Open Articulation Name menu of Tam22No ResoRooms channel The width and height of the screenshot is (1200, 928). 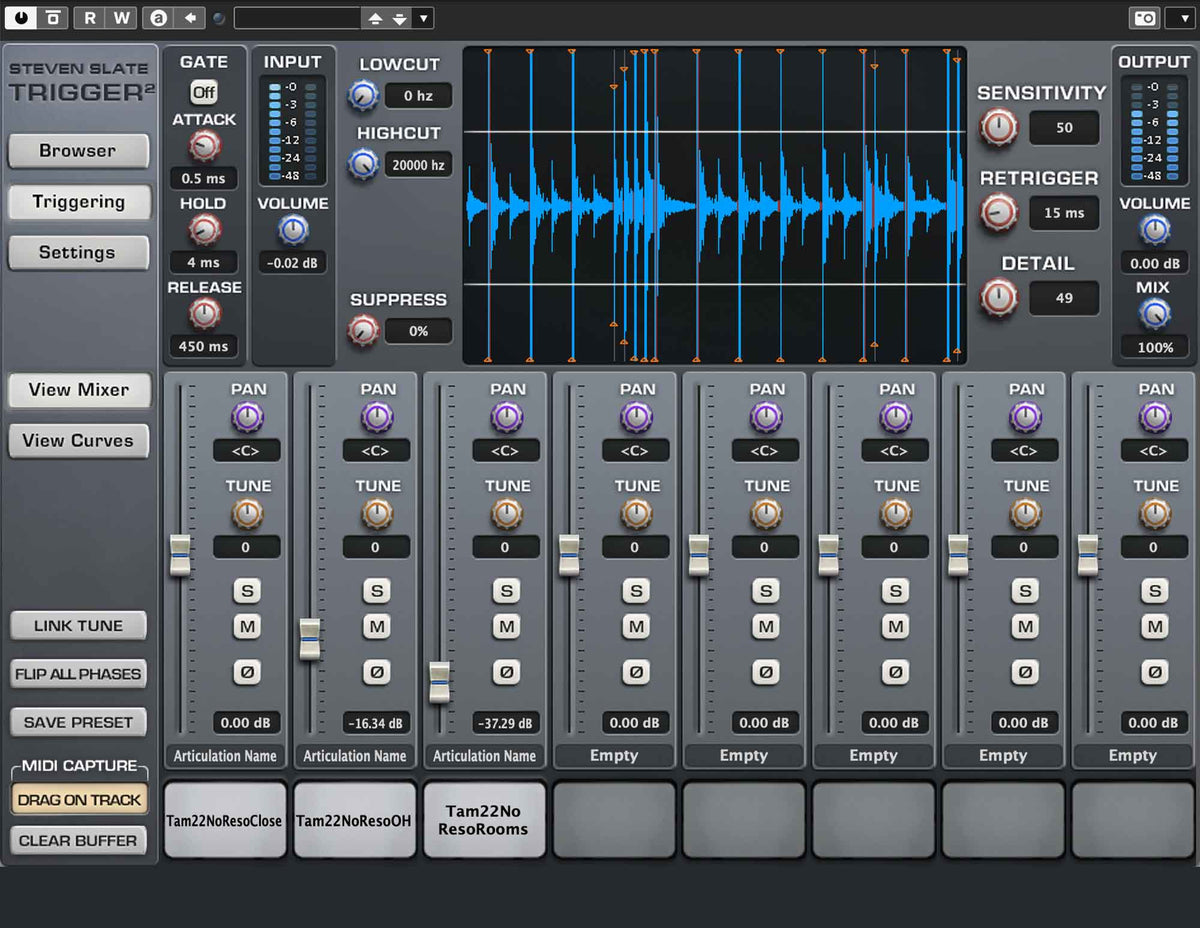[x=485, y=756]
